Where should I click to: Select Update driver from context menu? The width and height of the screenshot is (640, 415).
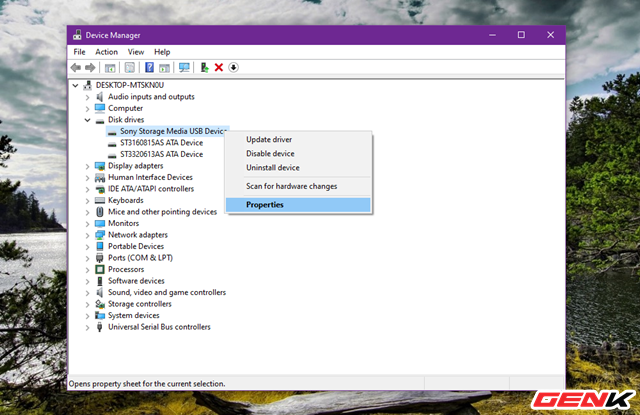pyautogui.click(x=269, y=139)
